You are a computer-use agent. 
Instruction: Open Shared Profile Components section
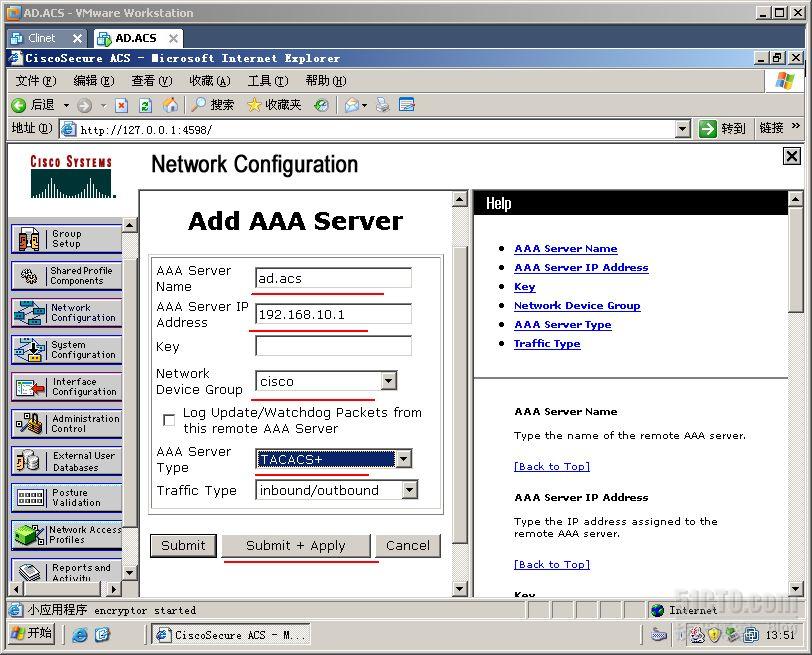[66, 275]
